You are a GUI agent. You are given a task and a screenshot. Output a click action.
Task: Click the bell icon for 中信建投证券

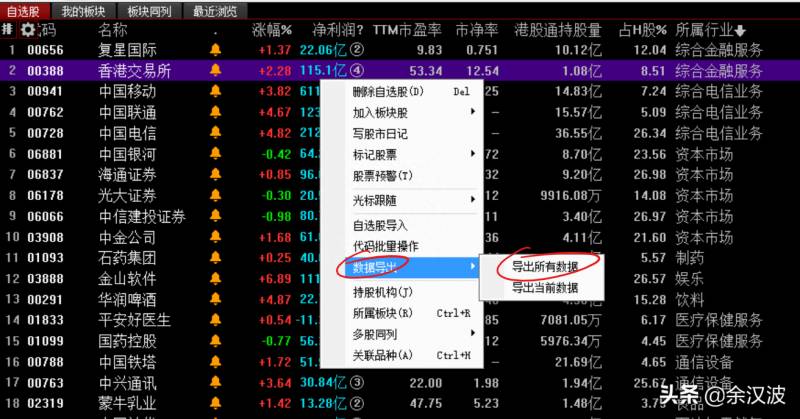[x=215, y=216]
